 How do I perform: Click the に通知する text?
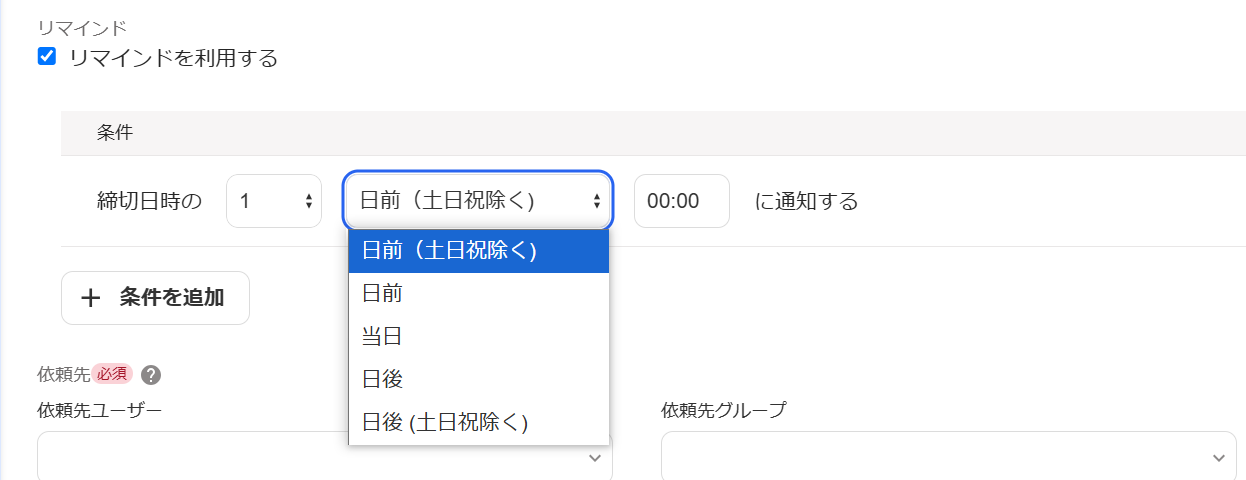pos(807,202)
